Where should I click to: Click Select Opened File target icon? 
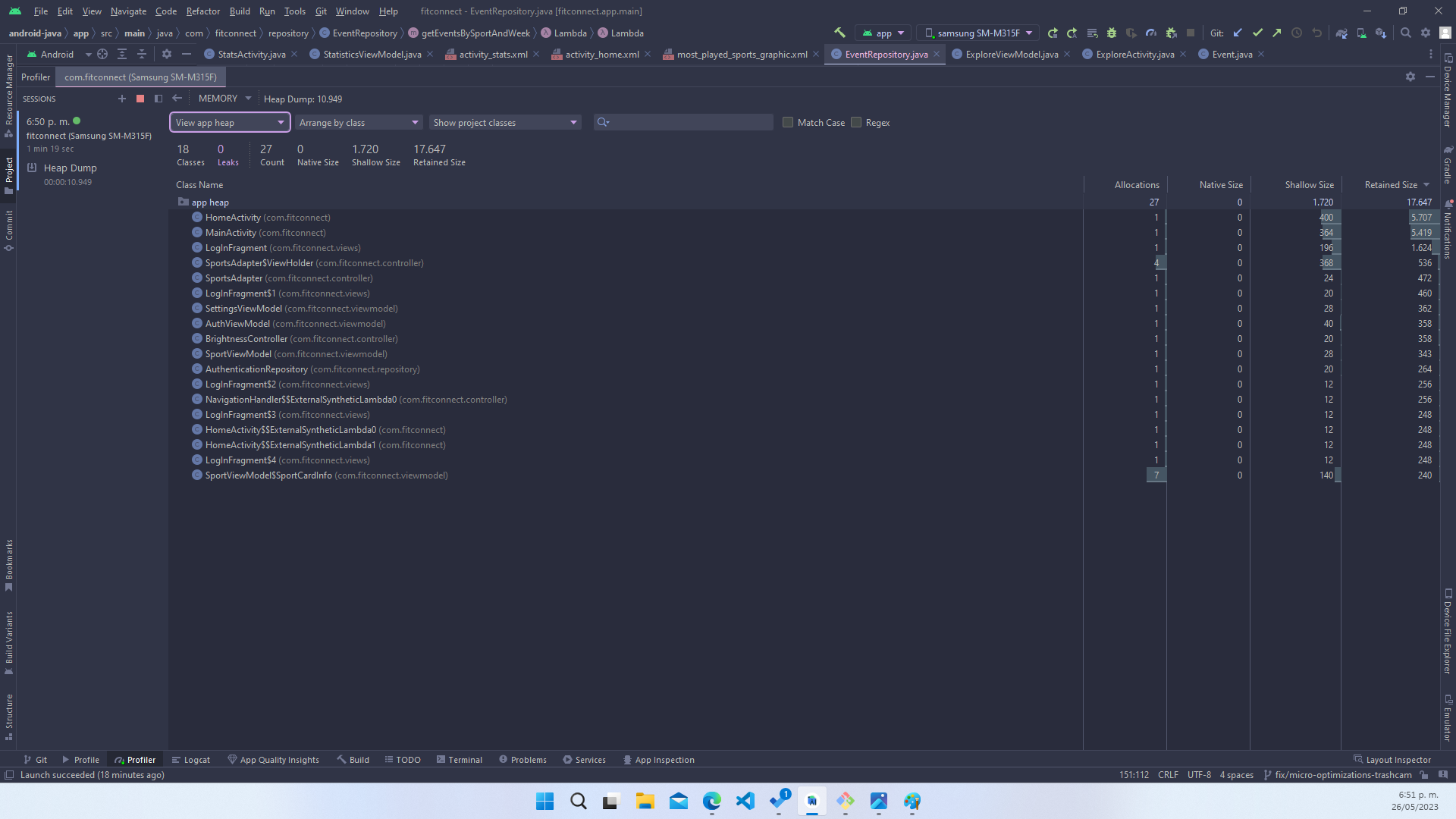102,54
